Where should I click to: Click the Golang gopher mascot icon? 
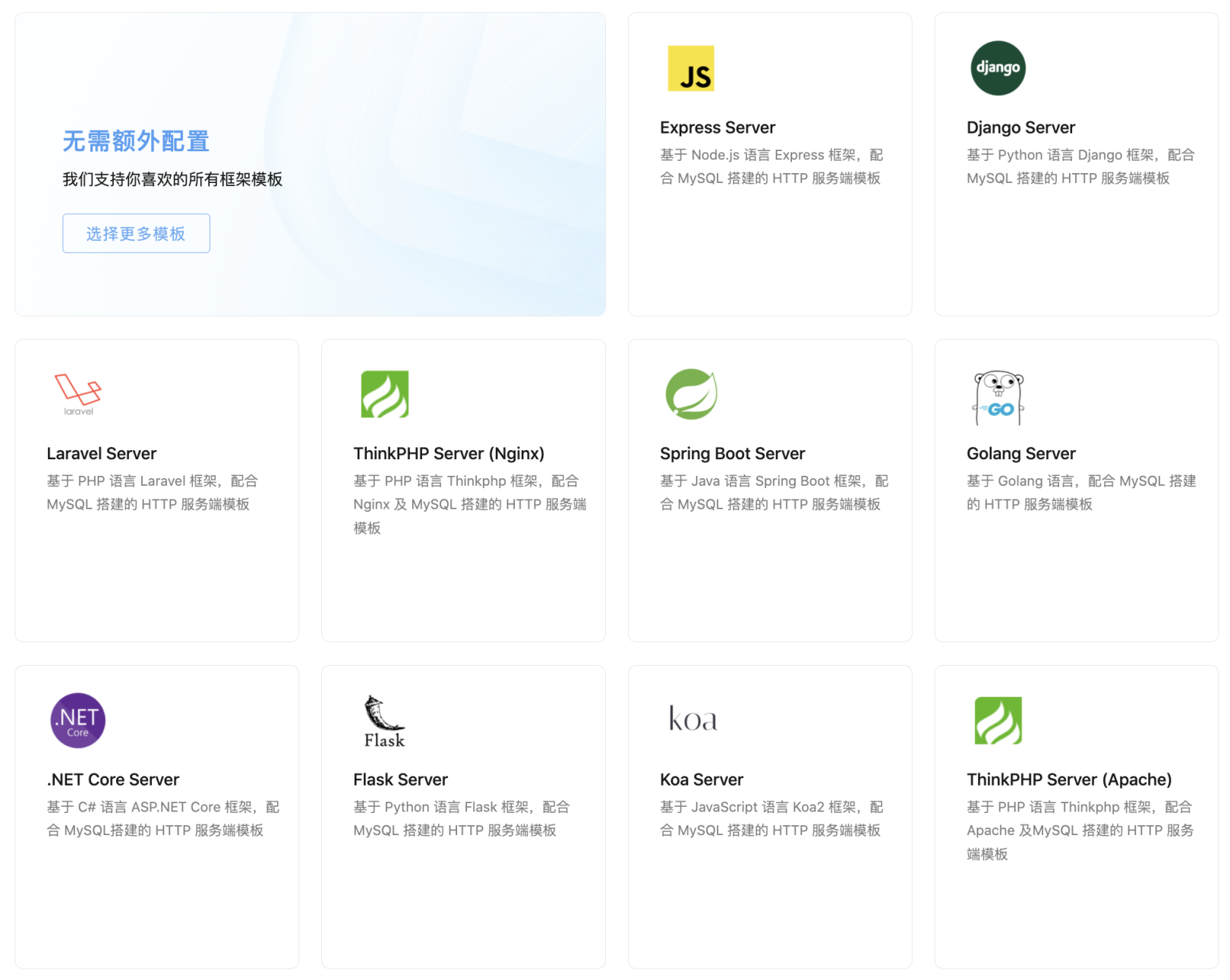click(998, 397)
